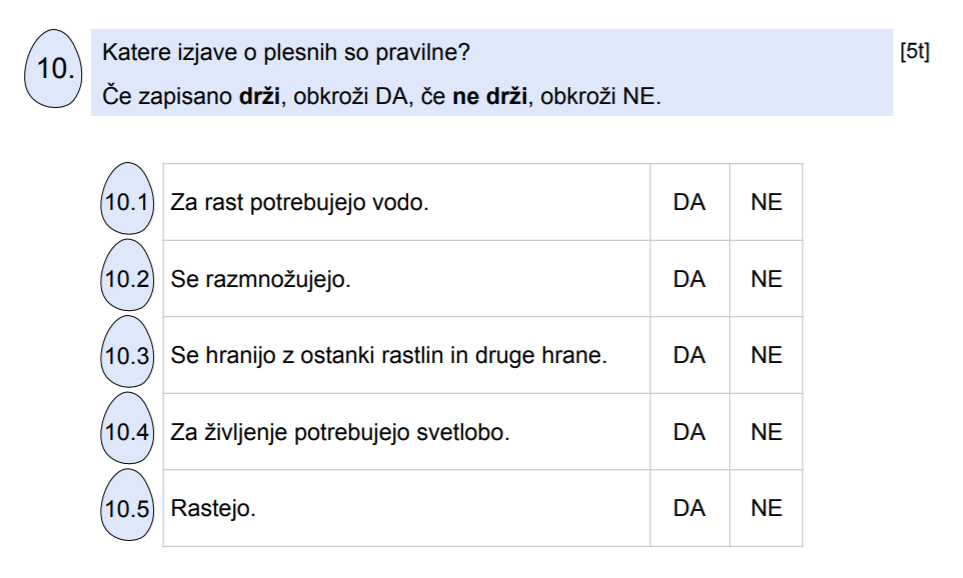Click the [5t] points indicator
This screenshot has width=963, height=578.
click(x=914, y=52)
